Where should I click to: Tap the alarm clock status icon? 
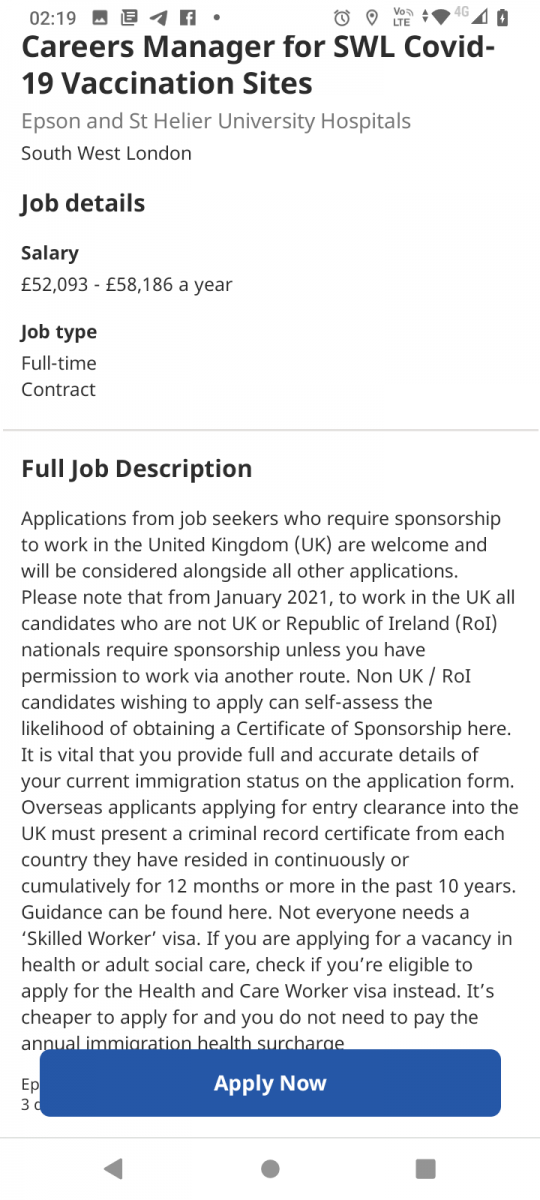(342, 18)
